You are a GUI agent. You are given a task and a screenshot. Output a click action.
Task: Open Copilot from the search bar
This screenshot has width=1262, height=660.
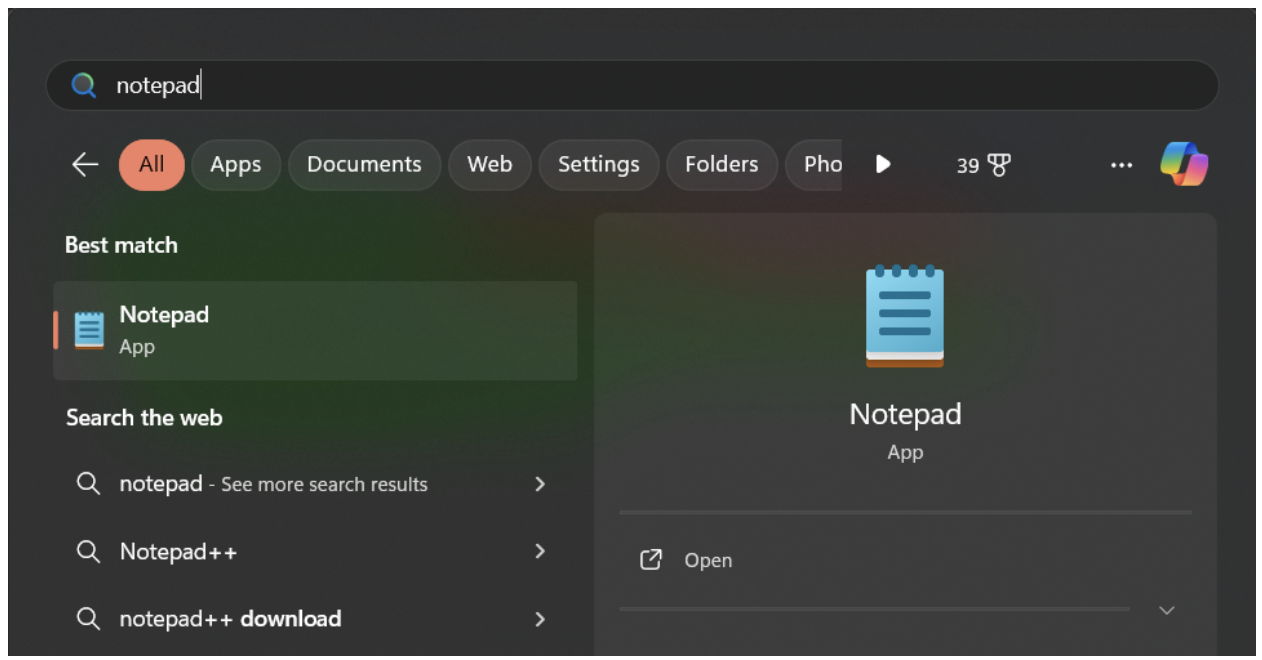(1185, 164)
